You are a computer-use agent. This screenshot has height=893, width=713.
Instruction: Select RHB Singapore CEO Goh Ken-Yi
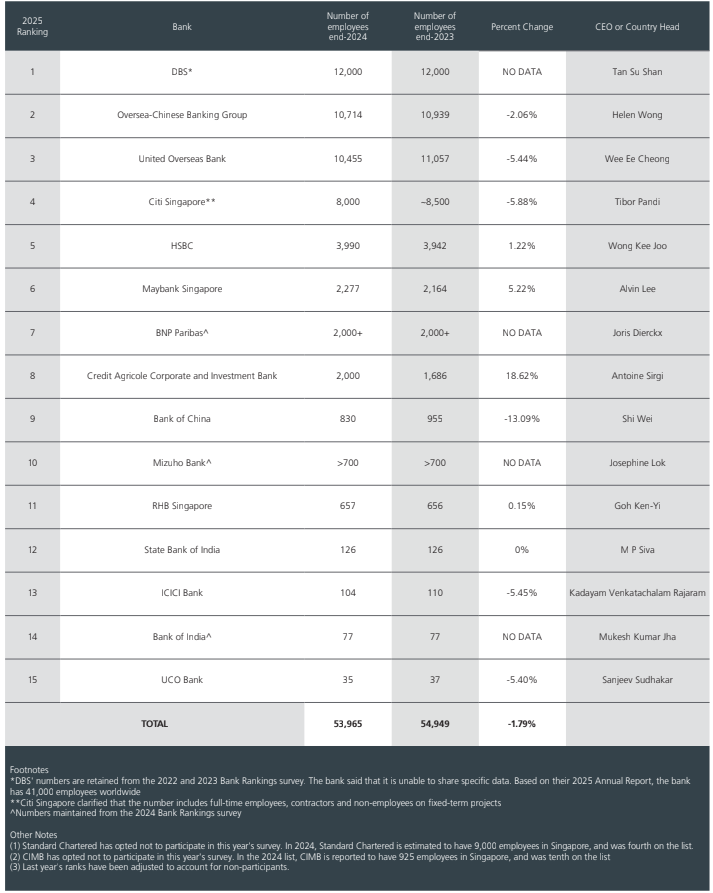[637, 506]
